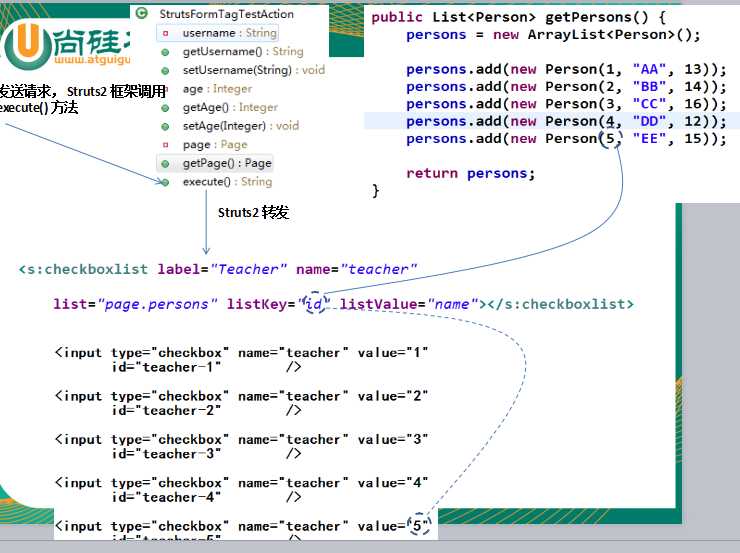Viewport: 740px width, 553px height.
Task: Click the 'execute() 方法' annotation text
Action: tap(39, 108)
